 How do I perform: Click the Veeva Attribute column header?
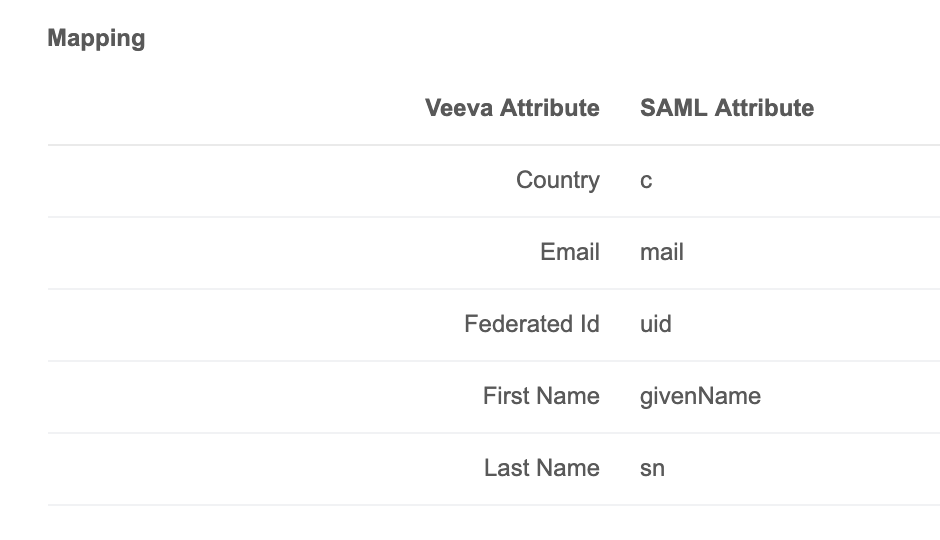512,108
